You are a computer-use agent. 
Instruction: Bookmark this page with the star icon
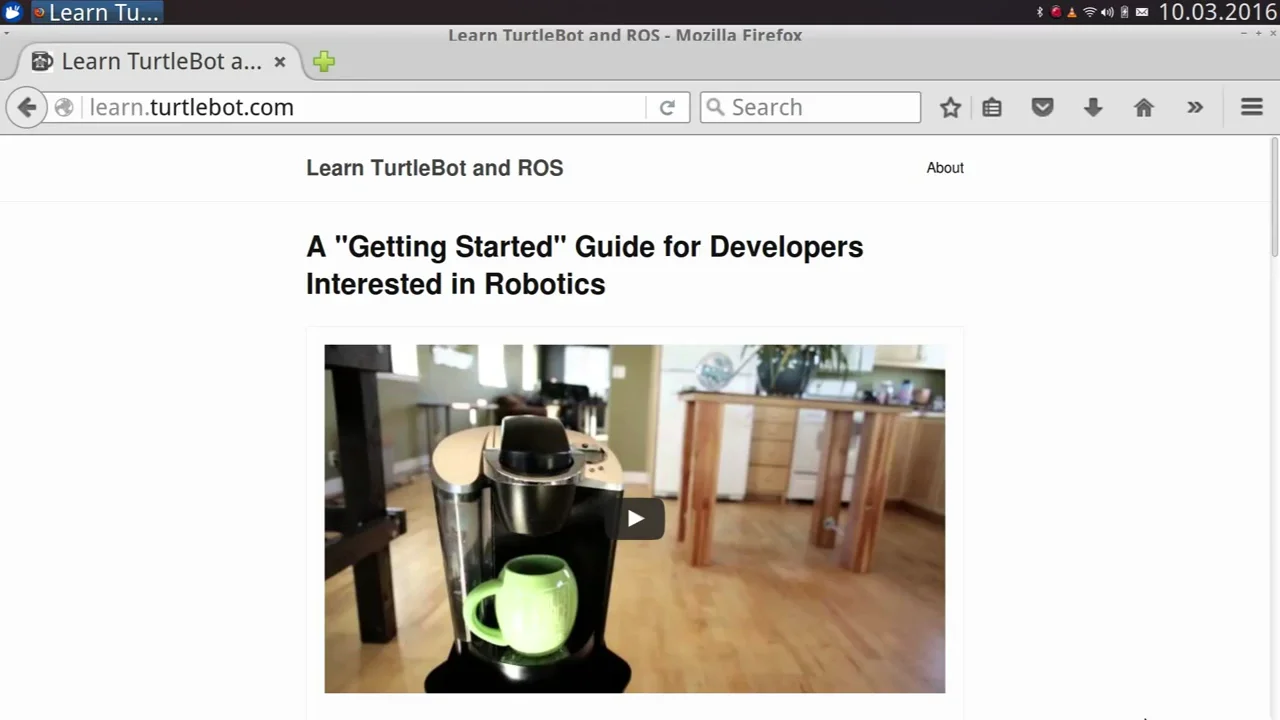click(x=950, y=107)
